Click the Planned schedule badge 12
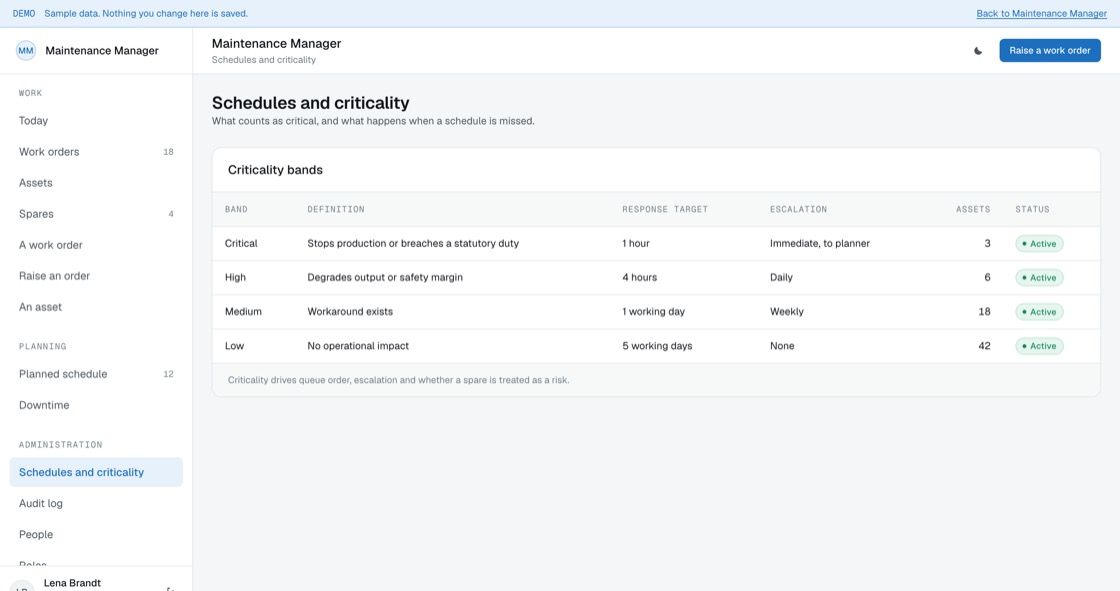The height and width of the screenshot is (591, 1120). (x=169, y=374)
